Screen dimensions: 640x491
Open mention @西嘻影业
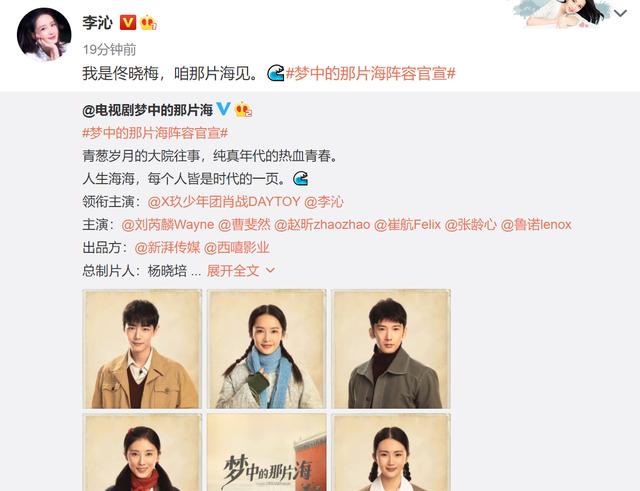pyautogui.click(x=237, y=247)
